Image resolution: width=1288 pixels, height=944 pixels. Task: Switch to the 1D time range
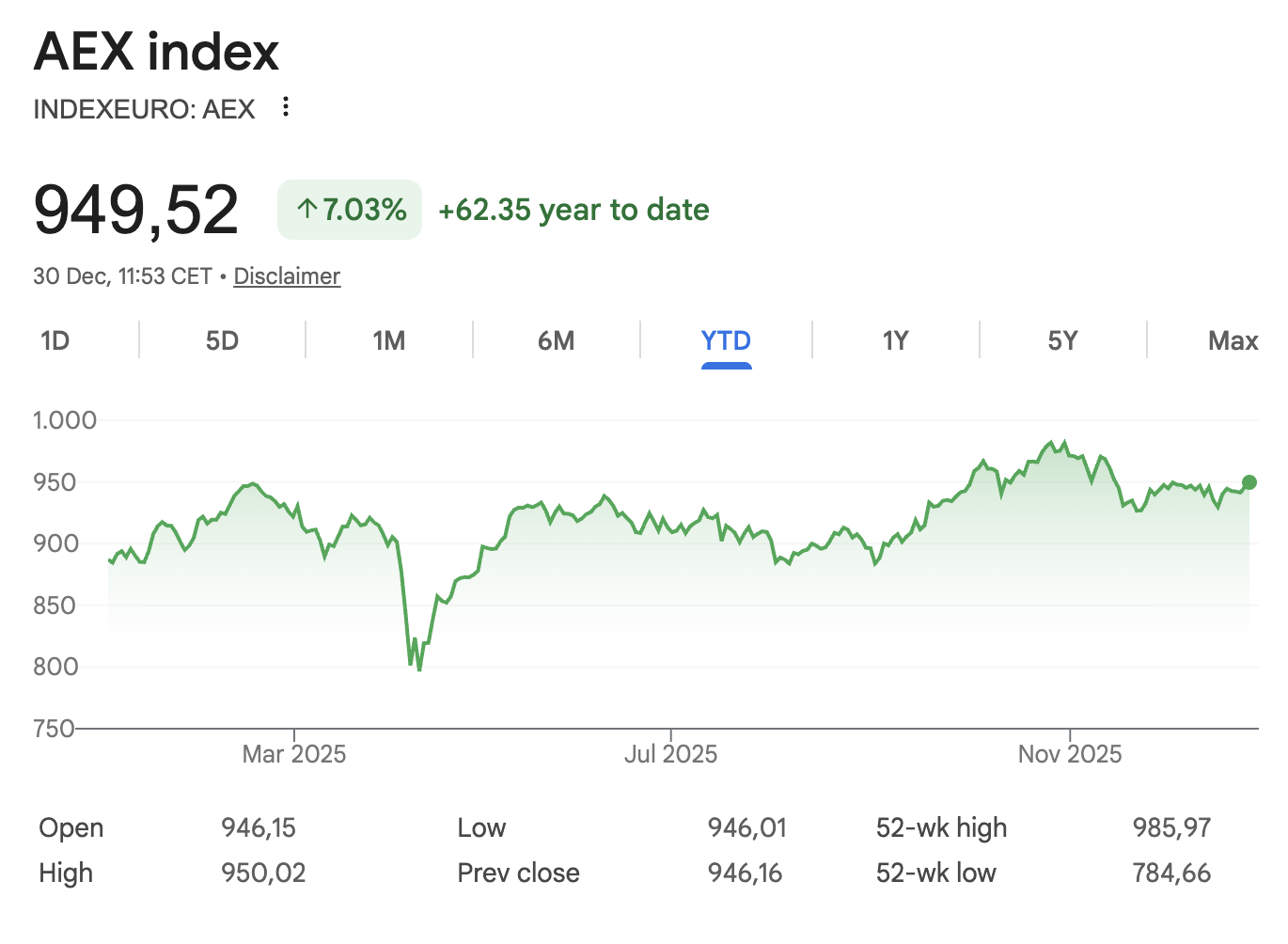[55, 340]
